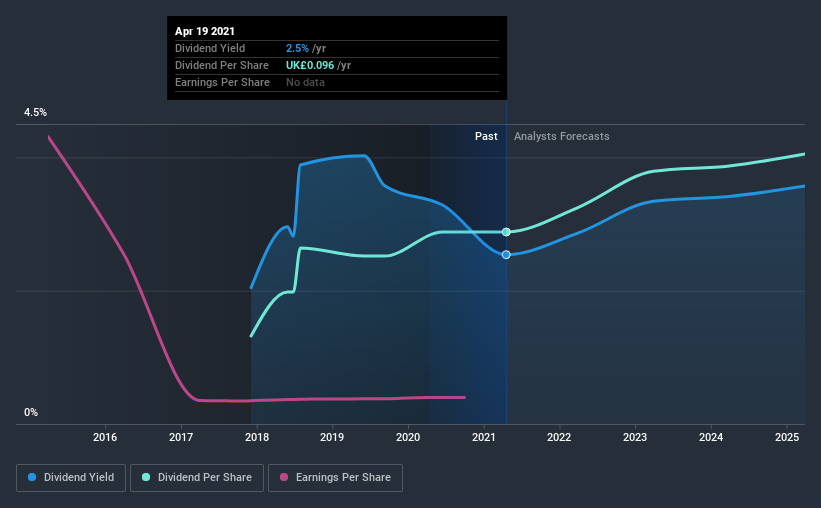Viewport: 821px width, 508px height.
Task: Click the 2018 x-axis label
Action: click(257, 437)
